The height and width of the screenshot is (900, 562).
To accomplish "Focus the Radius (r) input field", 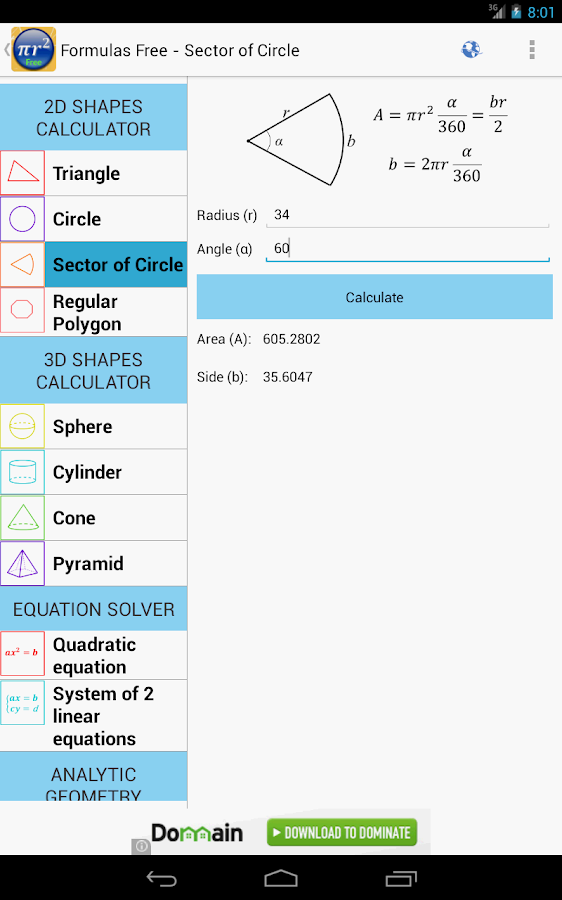I will coord(408,215).
